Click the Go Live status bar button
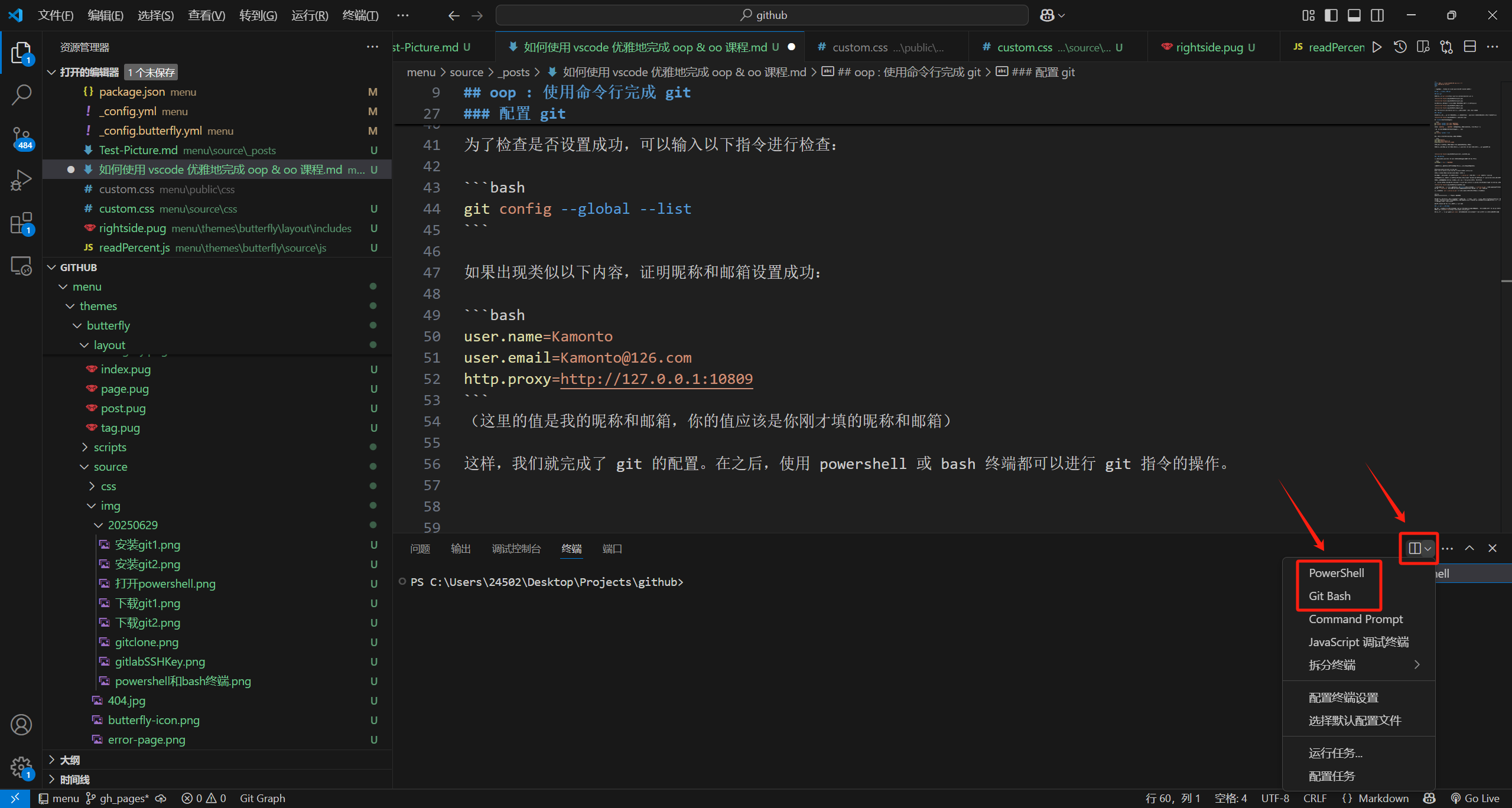The width and height of the screenshot is (1512, 808). [x=1475, y=798]
